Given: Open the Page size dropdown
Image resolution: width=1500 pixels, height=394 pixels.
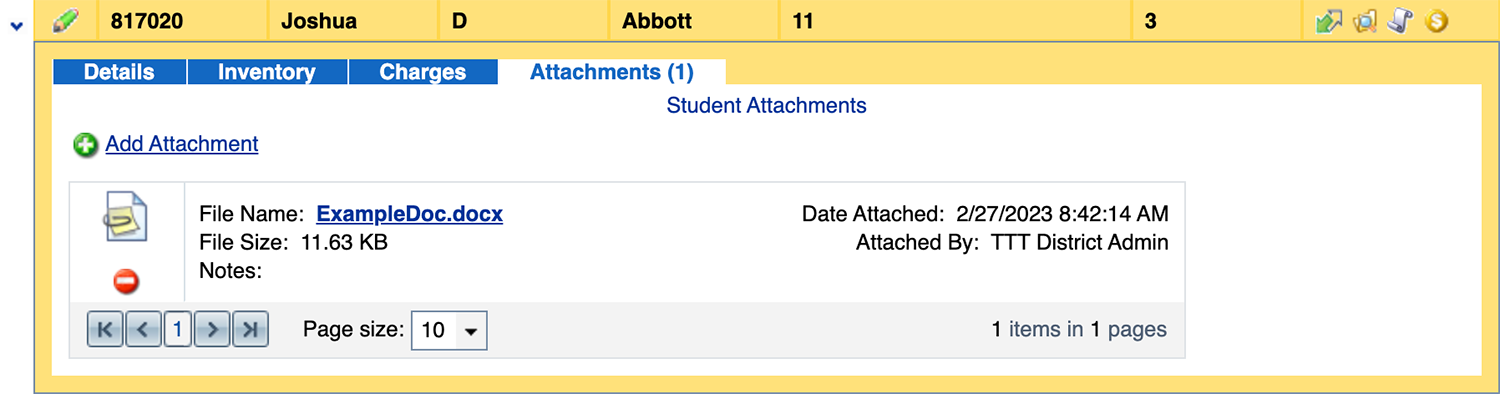Looking at the screenshot, I should pyautogui.click(x=471, y=330).
